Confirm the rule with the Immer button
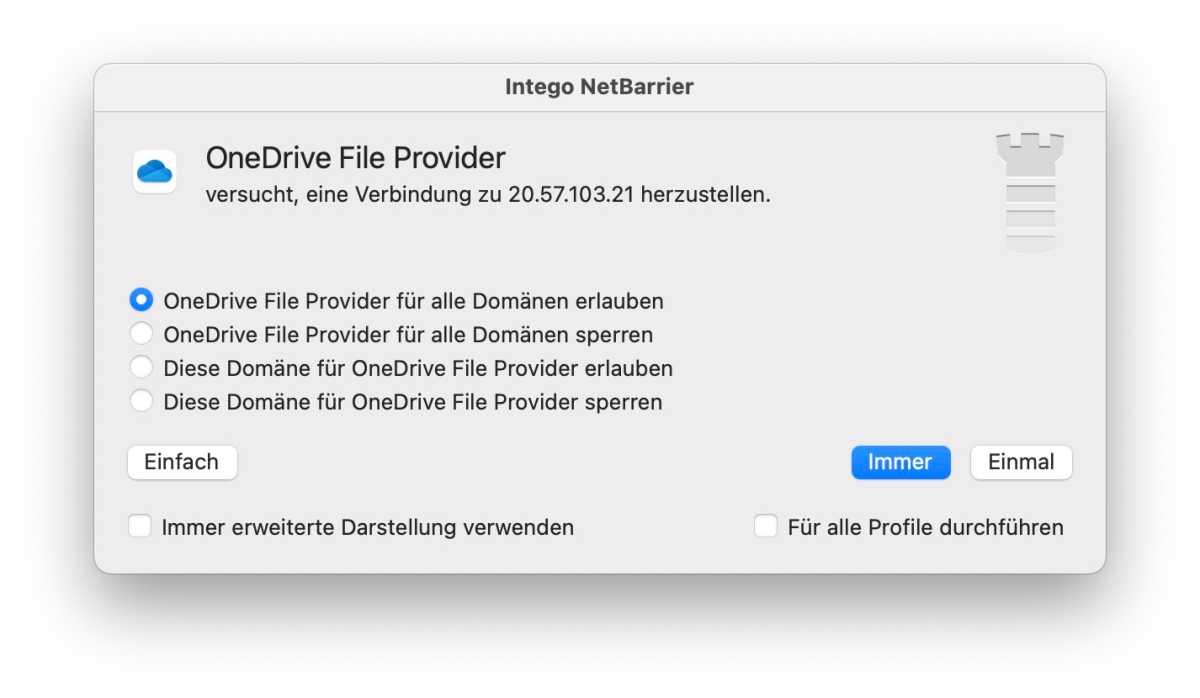Screen dimensions: 1200x698 [900, 462]
